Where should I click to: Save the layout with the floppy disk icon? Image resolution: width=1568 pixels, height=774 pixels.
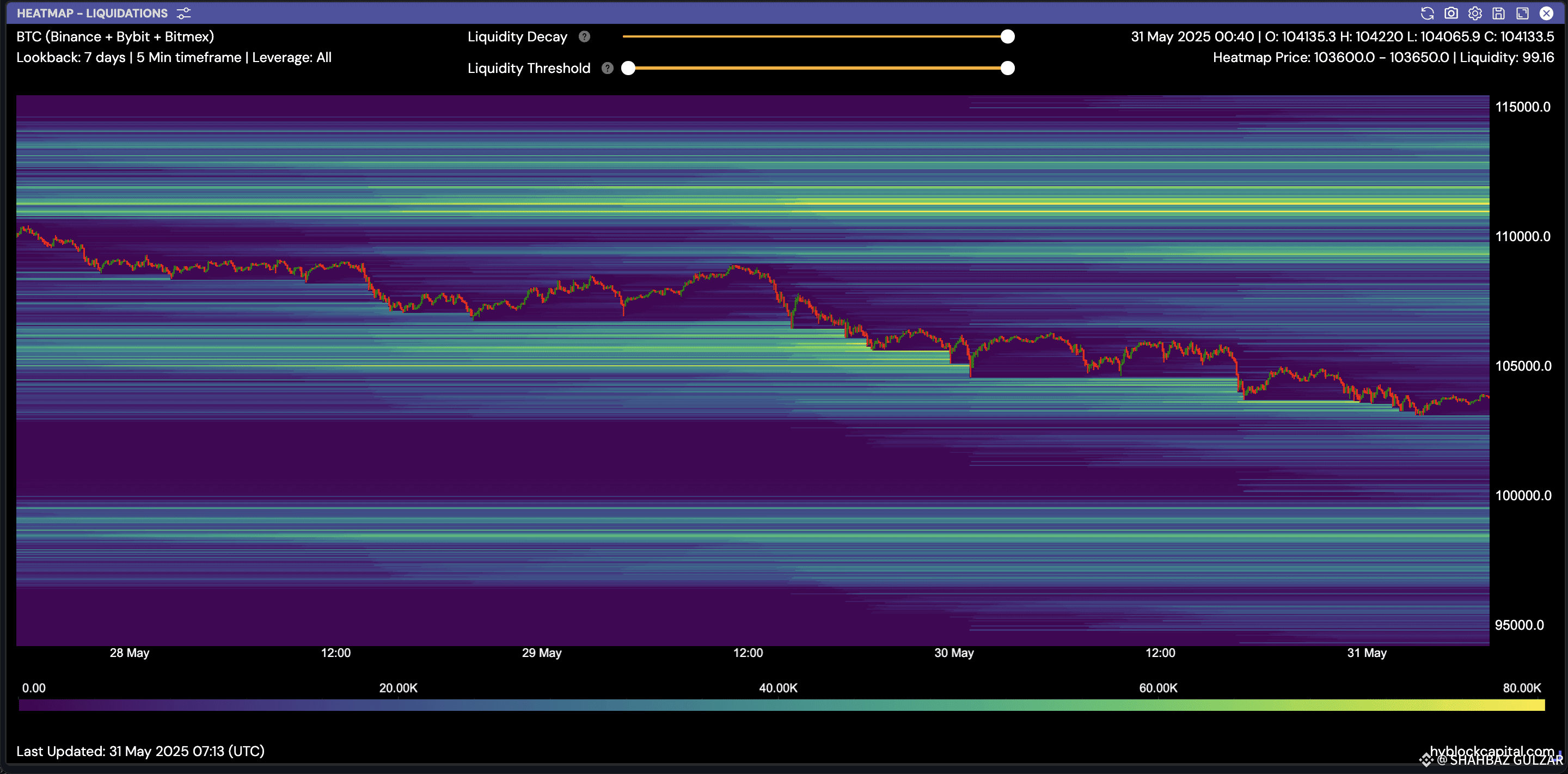click(x=1499, y=14)
